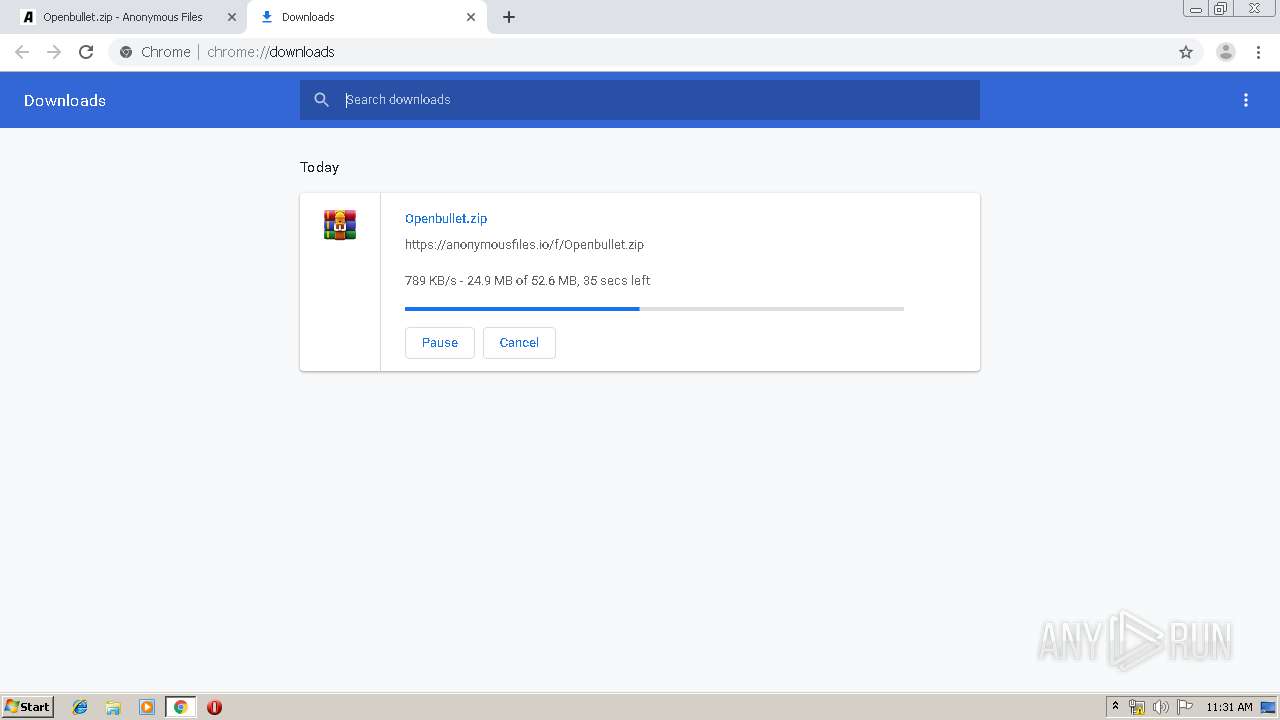The image size is (1280, 720).
Task: Click the network tray icon
Action: (x=1137, y=707)
